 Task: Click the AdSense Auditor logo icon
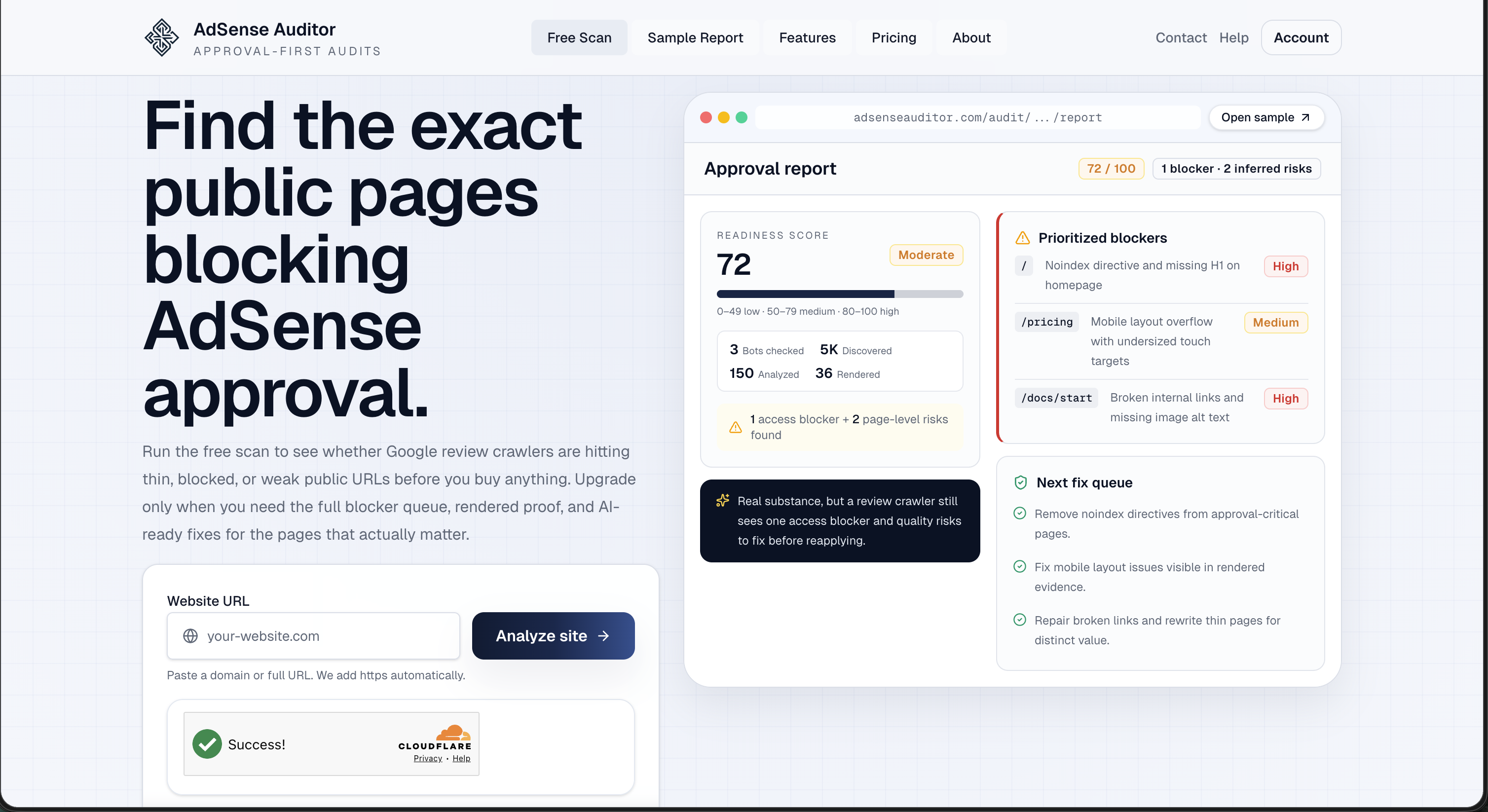[x=162, y=37]
